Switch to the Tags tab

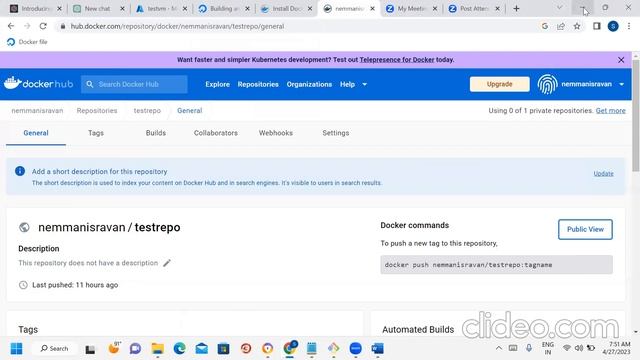tap(96, 133)
